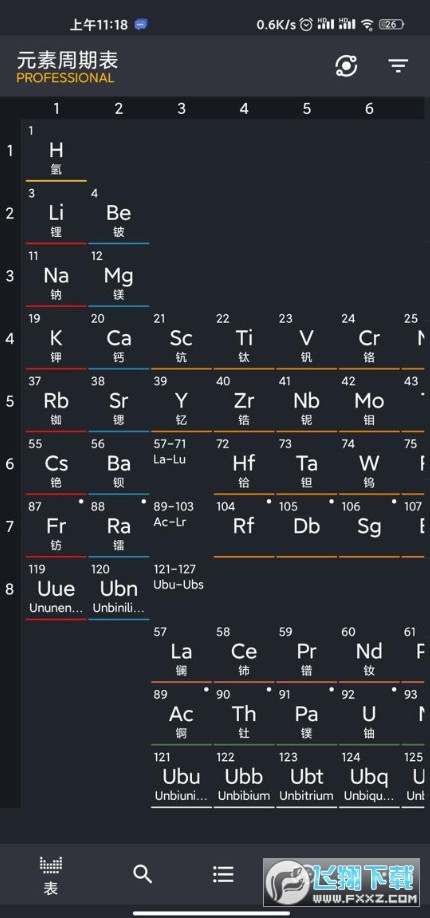Open the atom orbit icon in header
Image resolution: width=430 pixels, height=918 pixels.
click(x=346, y=66)
